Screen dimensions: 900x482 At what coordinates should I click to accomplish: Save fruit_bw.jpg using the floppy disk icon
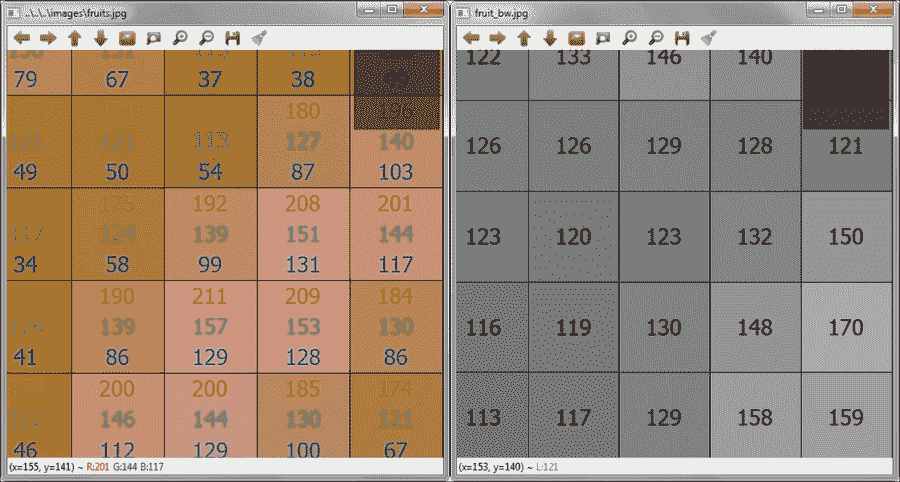(x=683, y=38)
